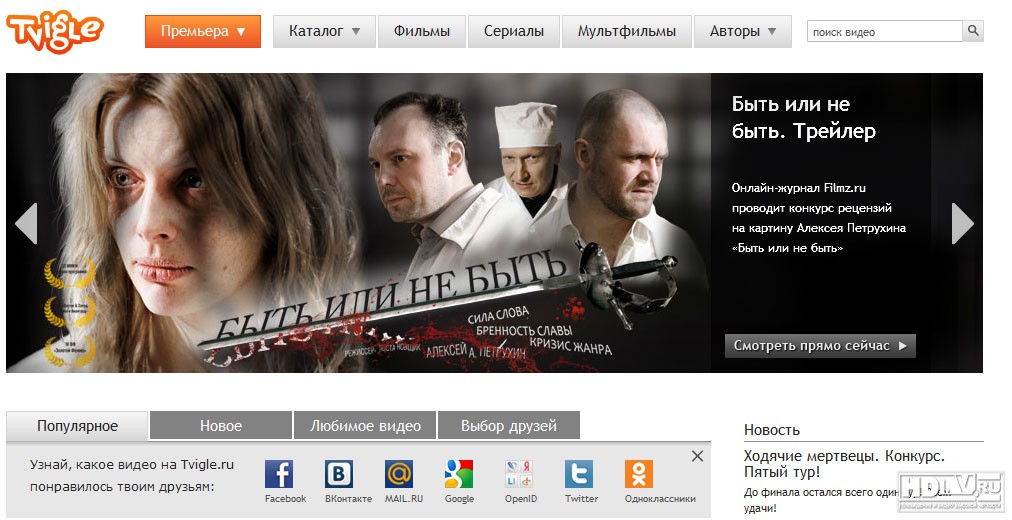The height and width of the screenshot is (520, 1012).
Task: Expand the Авторы dropdown
Action: (x=743, y=32)
